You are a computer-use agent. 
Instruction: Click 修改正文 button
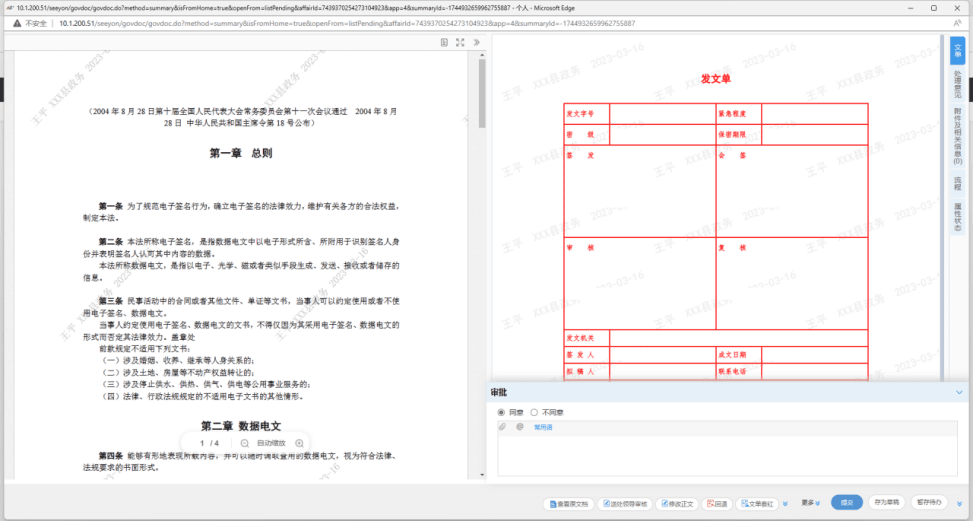point(677,504)
